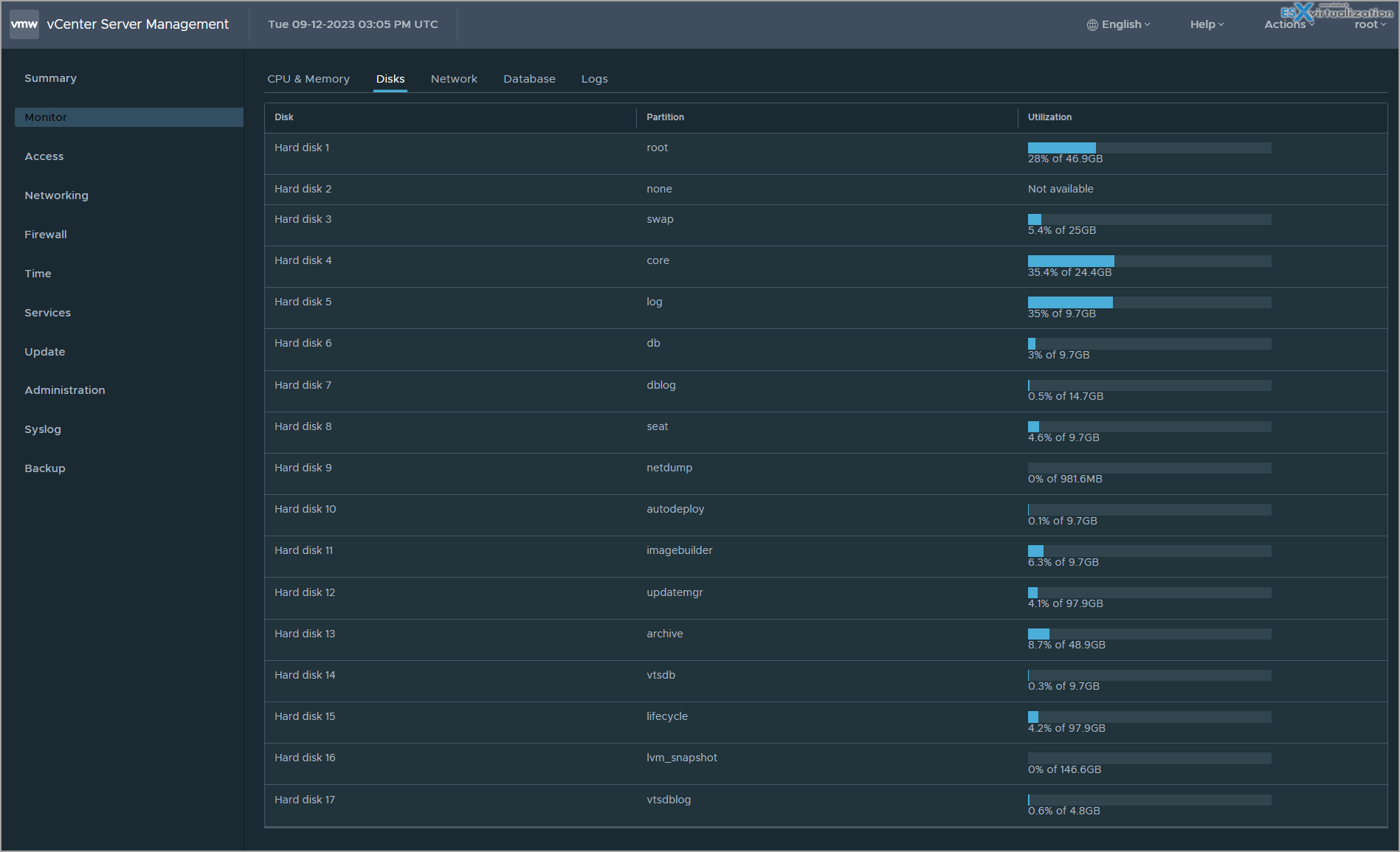
Task: Open Services in the sidebar
Action: pyautogui.click(x=47, y=313)
